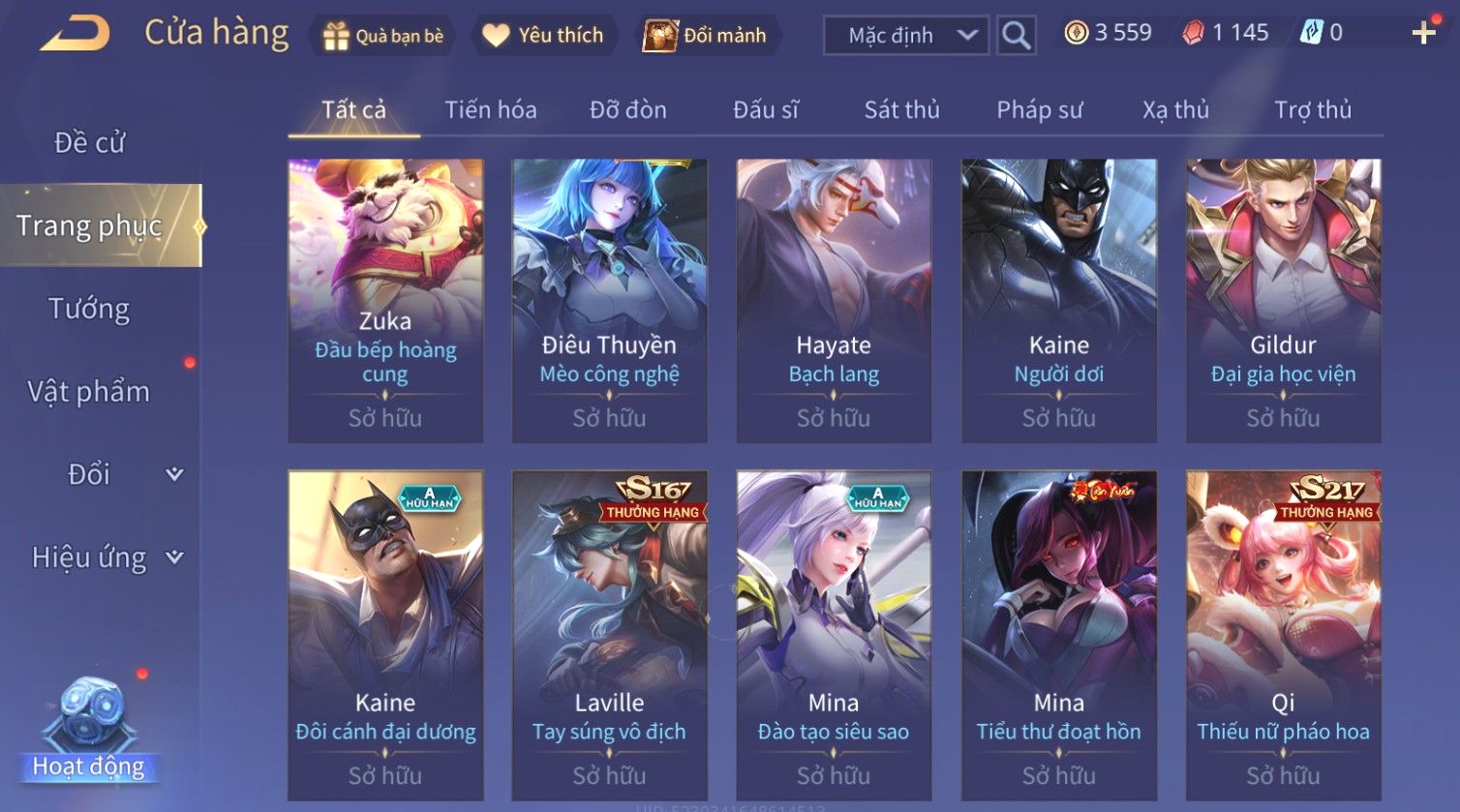
Task: Select the Hayate Bạch lang skin card
Action: tap(834, 301)
